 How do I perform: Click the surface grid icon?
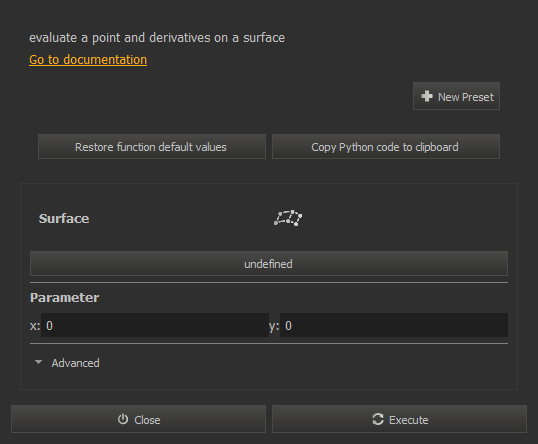click(288, 218)
